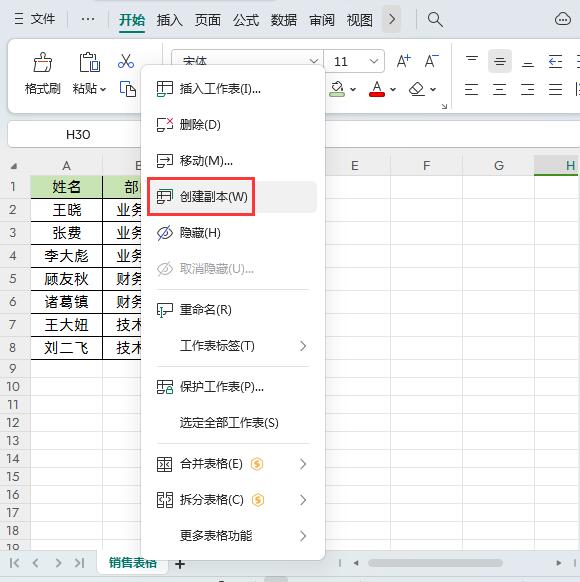
Task: Toggle vertical middle alignment icon
Action: pyautogui.click(x=499, y=61)
